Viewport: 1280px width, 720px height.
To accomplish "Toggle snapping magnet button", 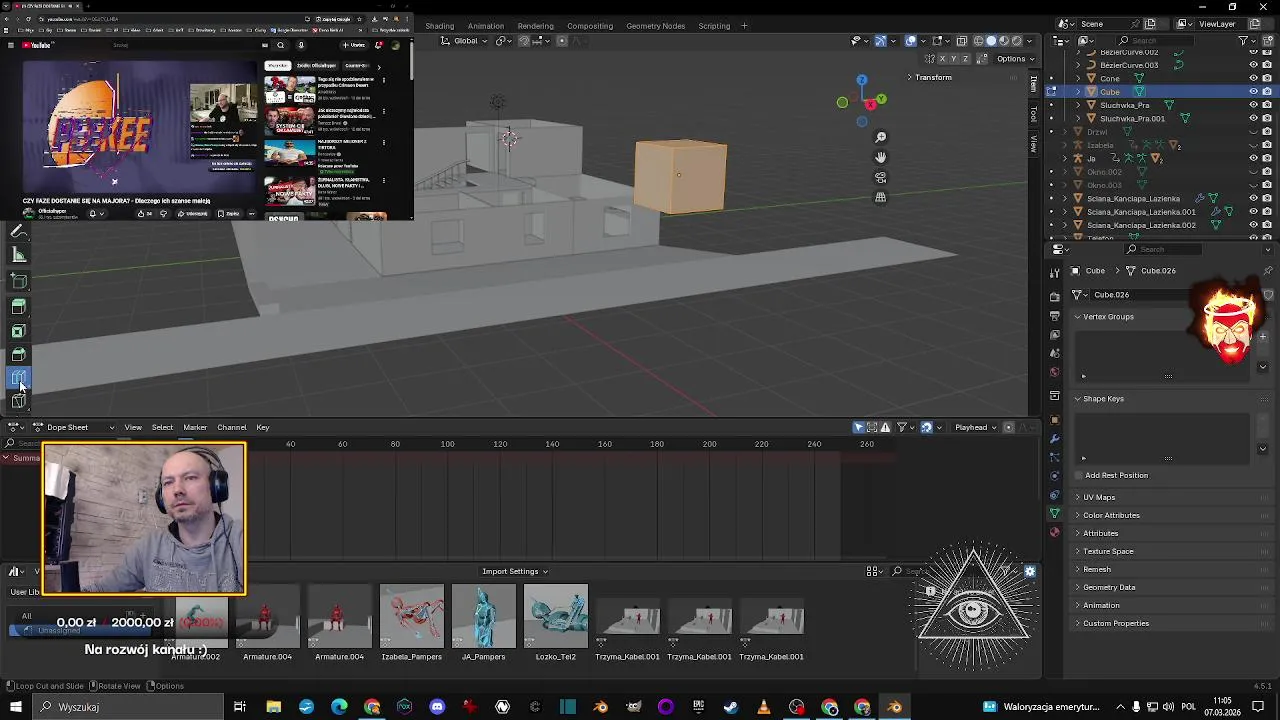I will coord(525,41).
